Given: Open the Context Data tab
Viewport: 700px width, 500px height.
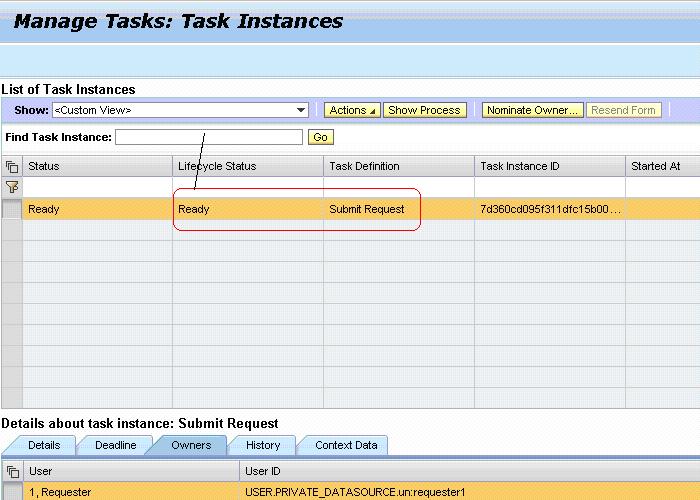Looking at the screenshot, I should click(x=346, y=445).
